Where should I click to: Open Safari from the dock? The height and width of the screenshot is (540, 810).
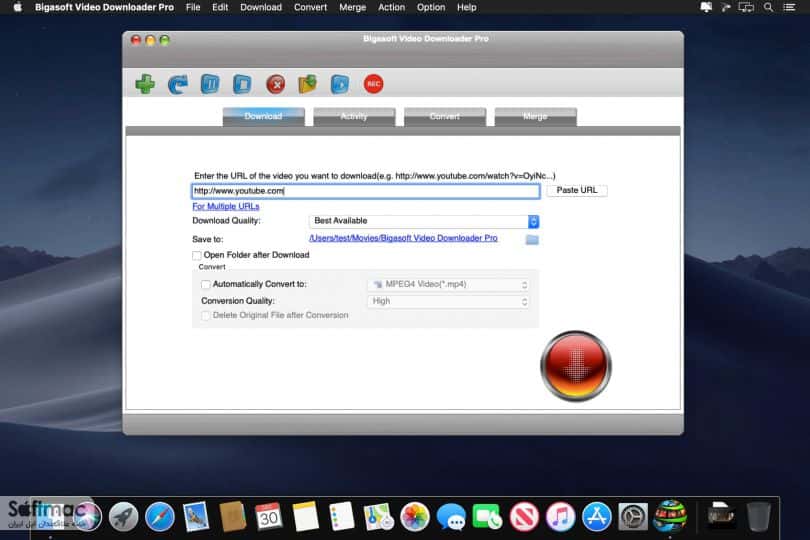point(160,517)
